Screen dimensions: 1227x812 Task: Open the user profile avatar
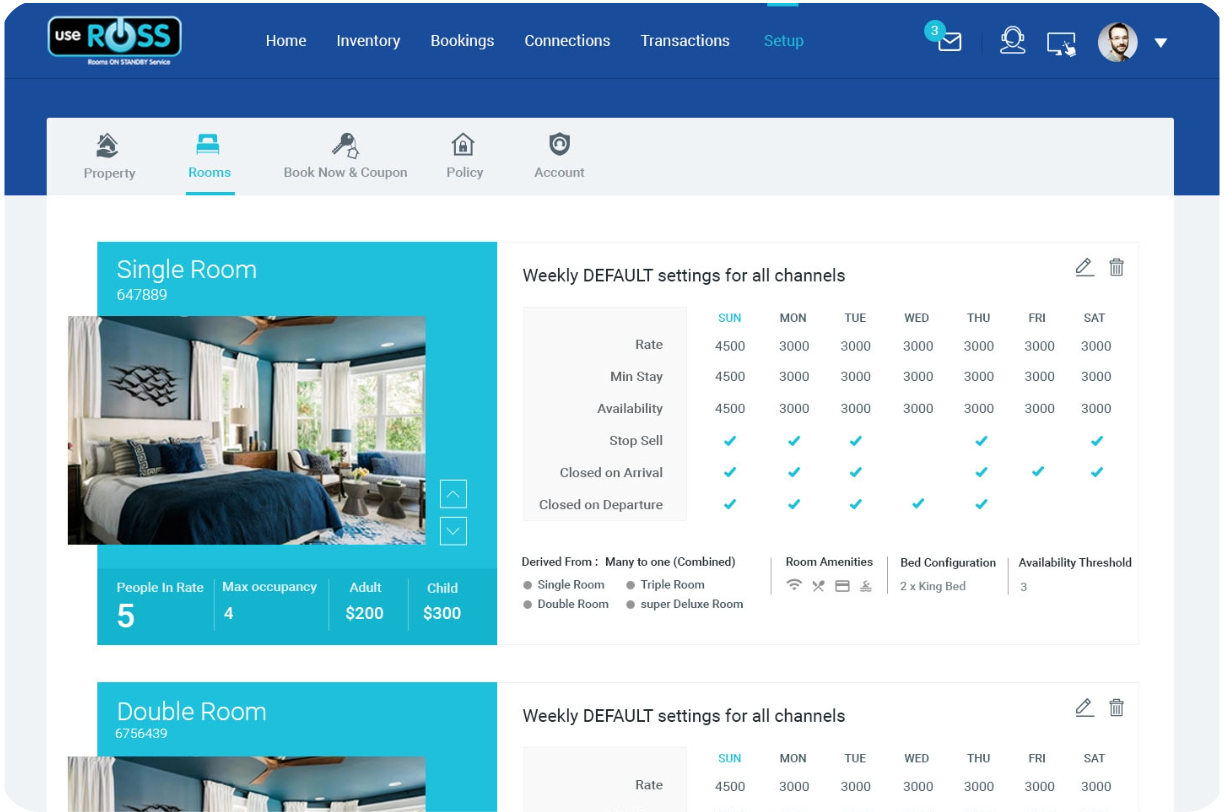click(x=1117, y=42)
